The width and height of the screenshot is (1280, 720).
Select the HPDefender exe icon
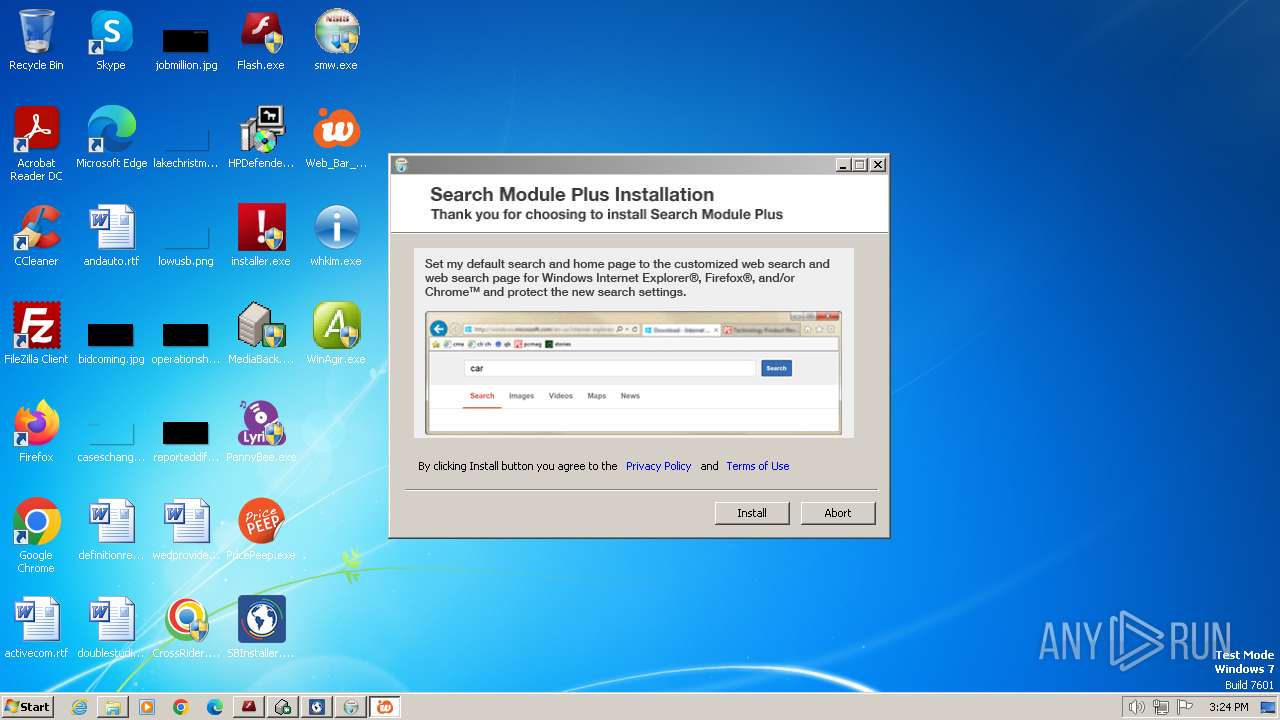point(261,138)
